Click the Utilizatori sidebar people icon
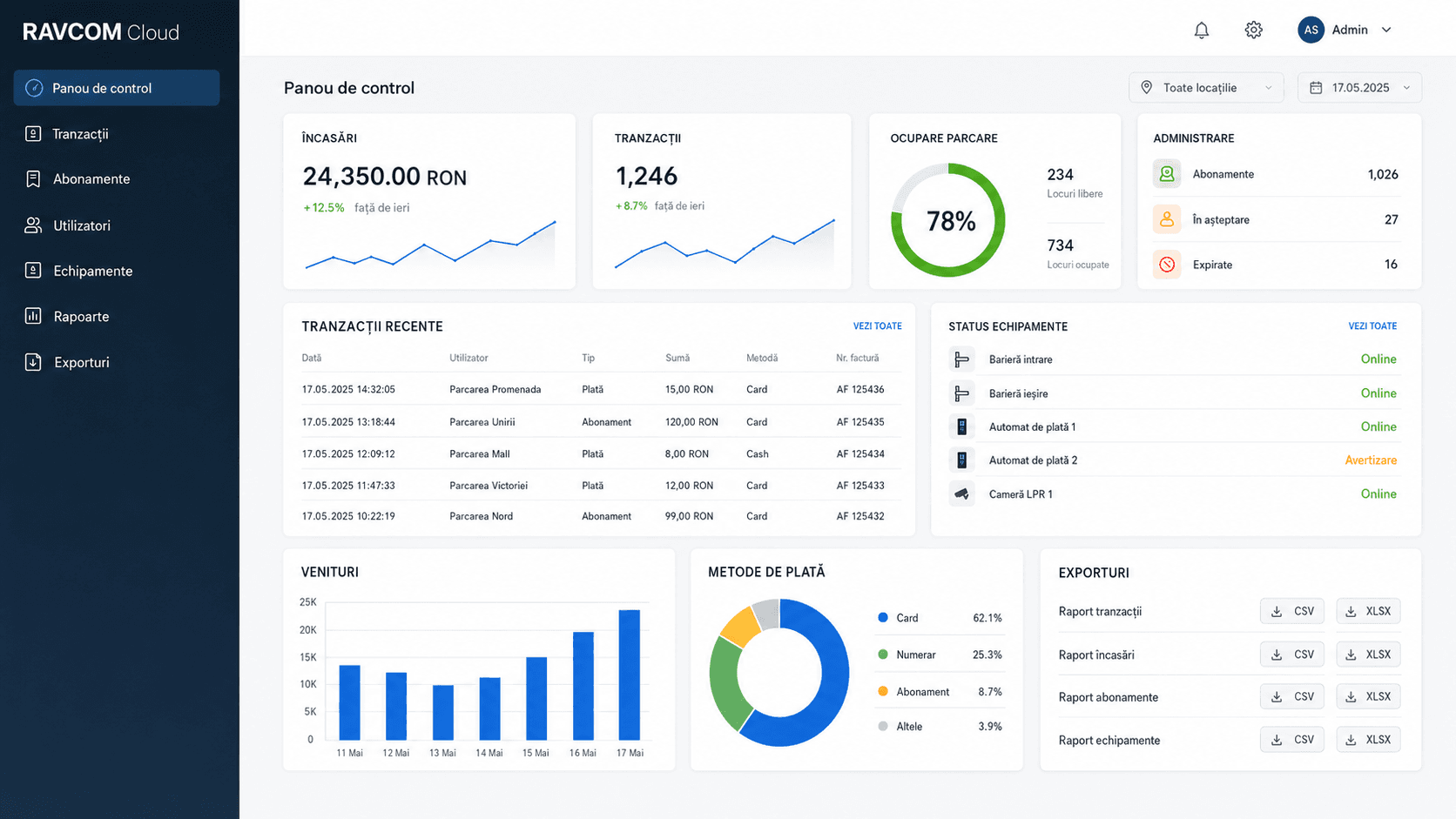Screen dimensions: 1456x819 click(x=33, y=225)
